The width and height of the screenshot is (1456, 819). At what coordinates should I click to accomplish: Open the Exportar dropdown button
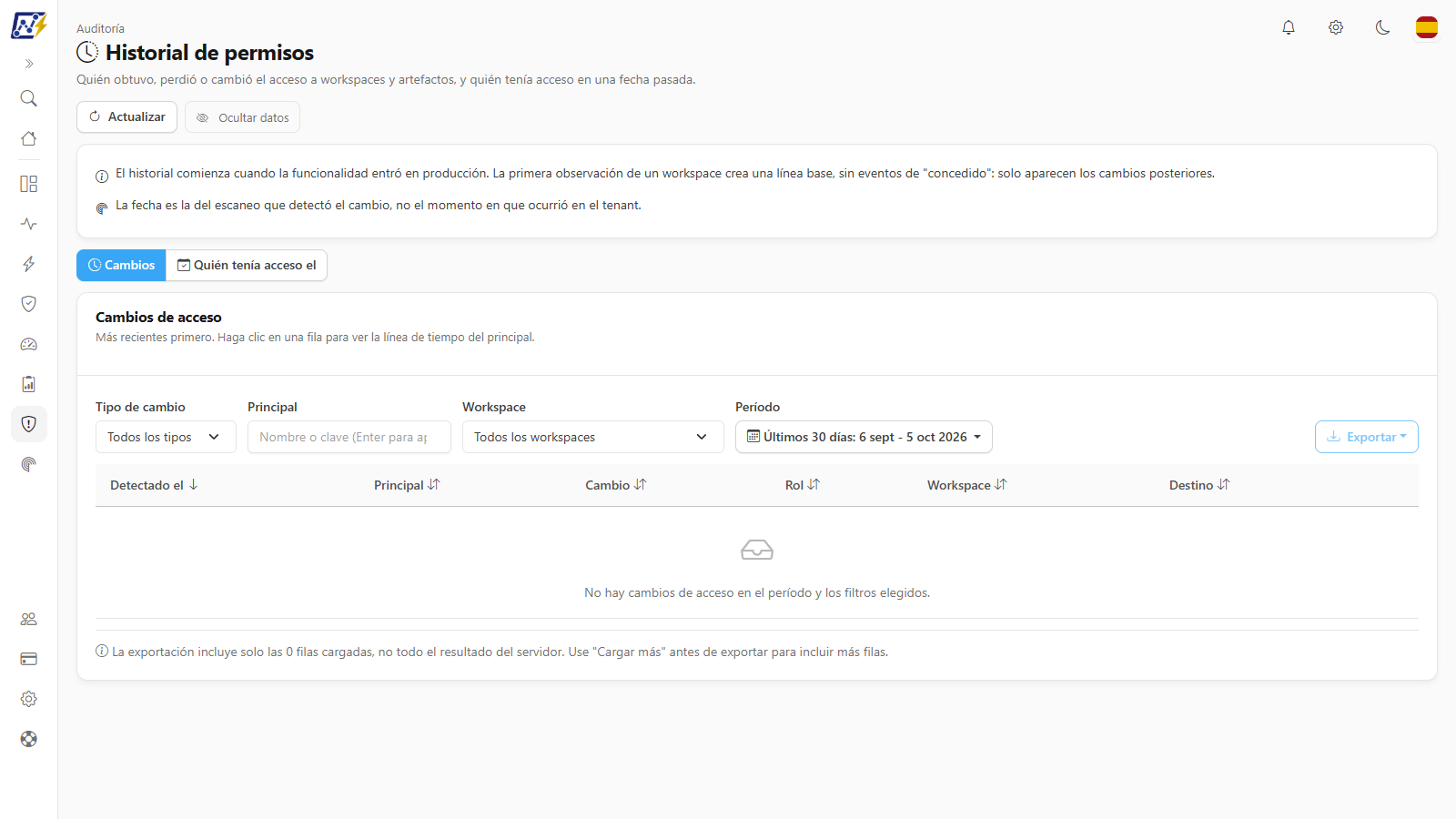pyautogui.click(x=1367, y=437)
